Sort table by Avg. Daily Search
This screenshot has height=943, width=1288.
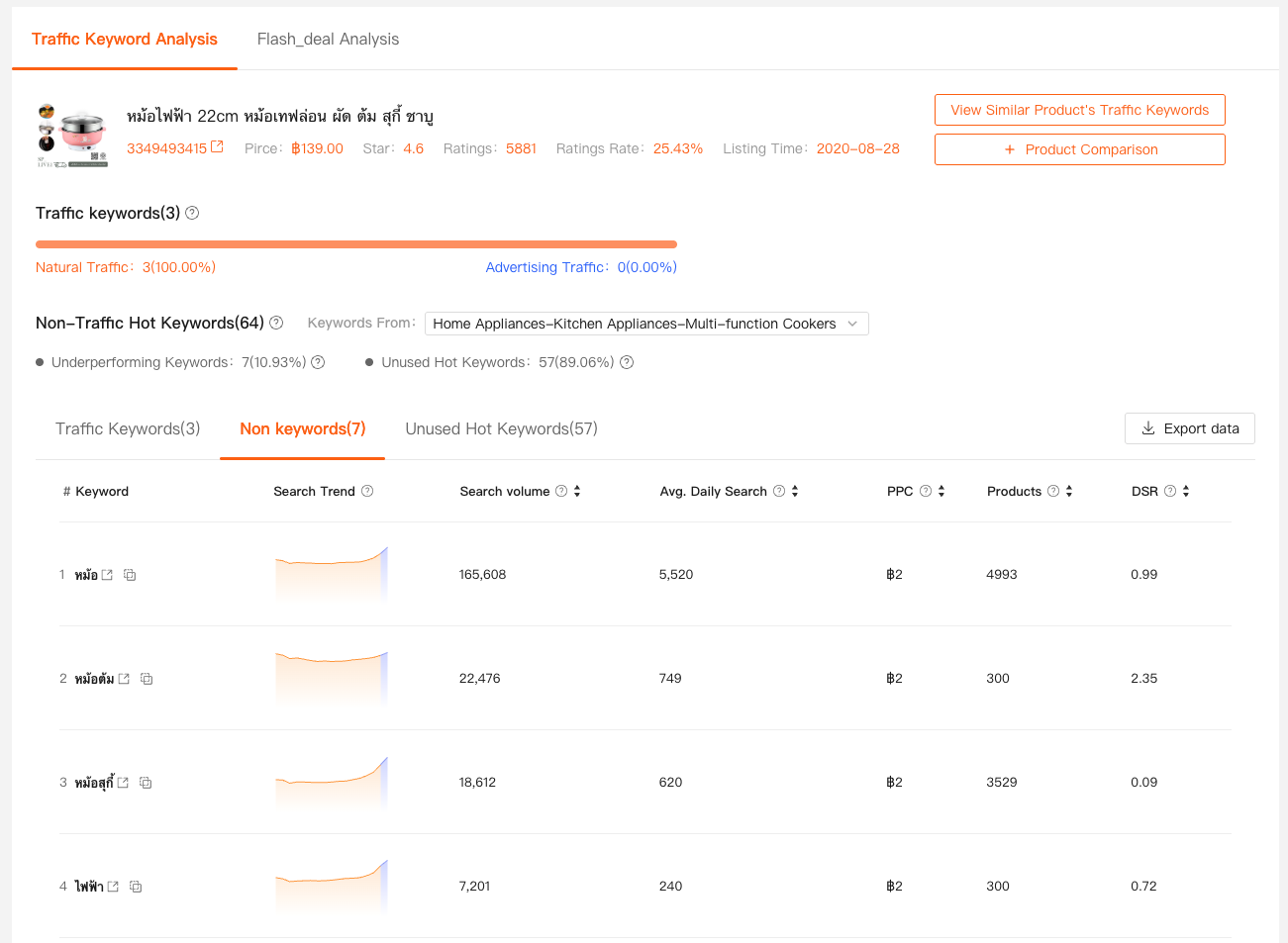coord(795,491)
